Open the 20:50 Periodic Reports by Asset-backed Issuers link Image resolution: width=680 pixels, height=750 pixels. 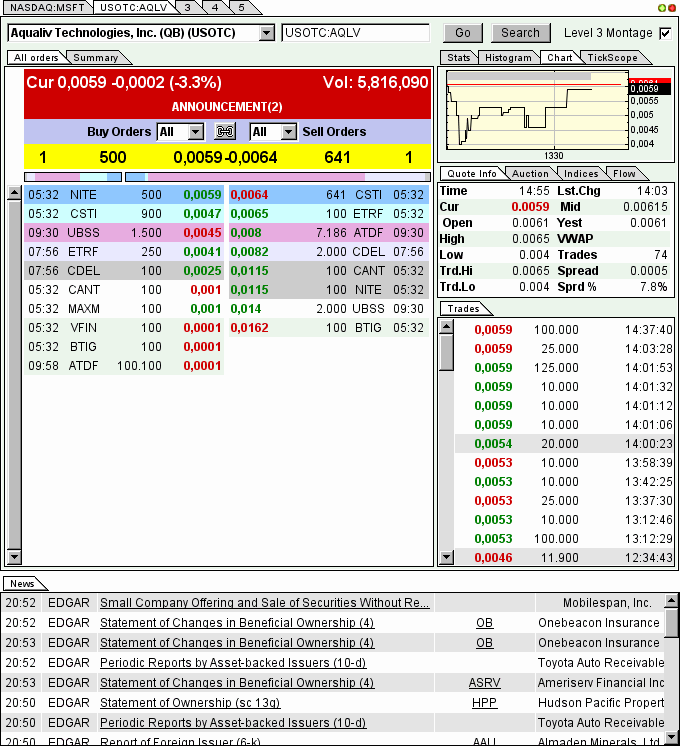(x=233, y=723)
